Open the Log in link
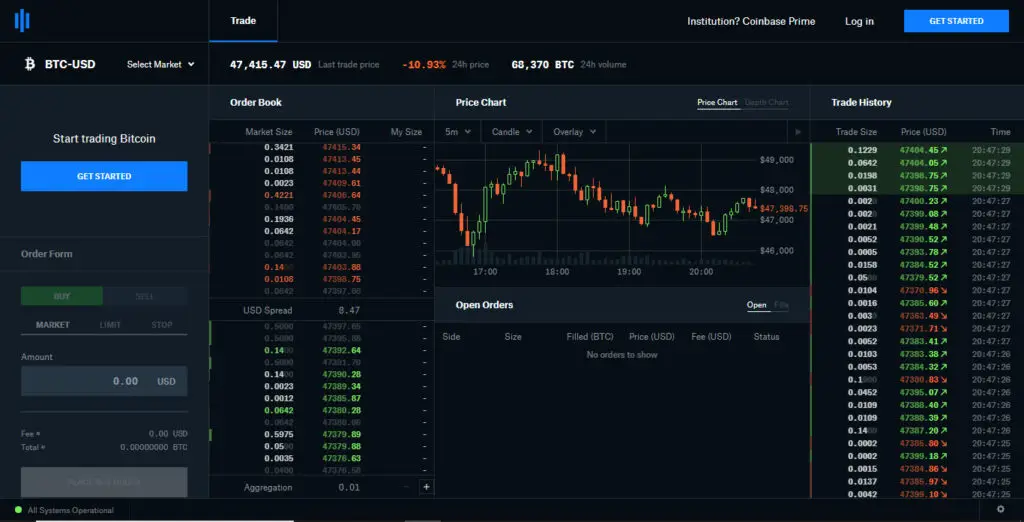The height and width of the screenshot is (522, 1024). pyautogui.click(x=859, y=22)
